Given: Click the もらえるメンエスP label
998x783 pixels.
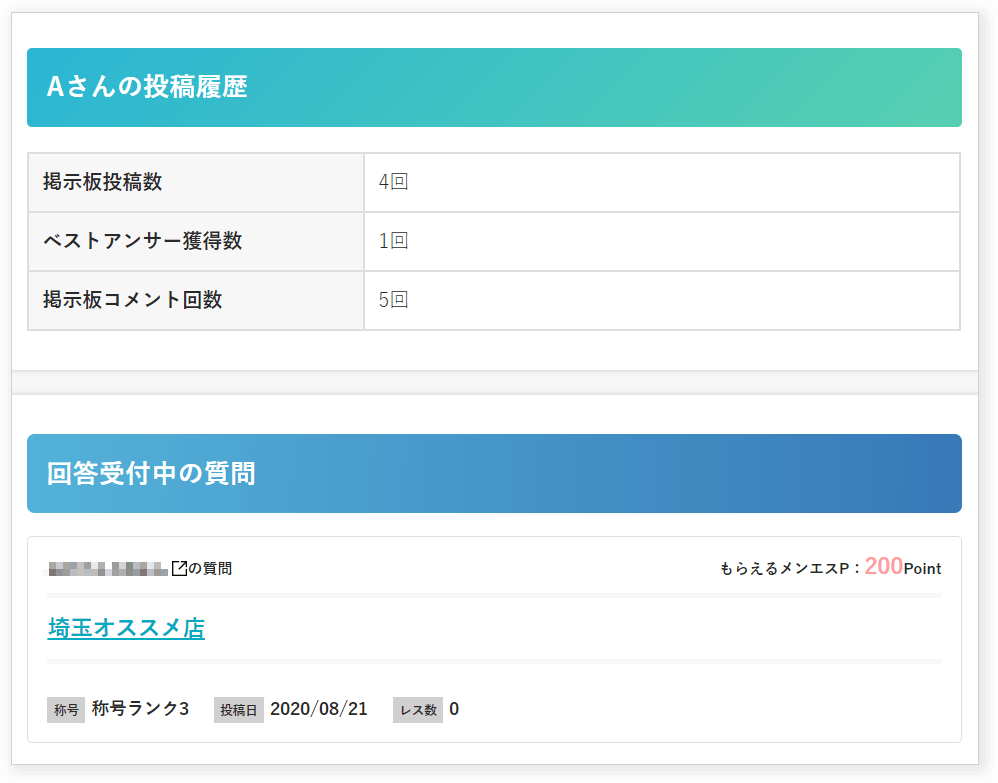Looking at the screenshot, I should tap(784, 569).
